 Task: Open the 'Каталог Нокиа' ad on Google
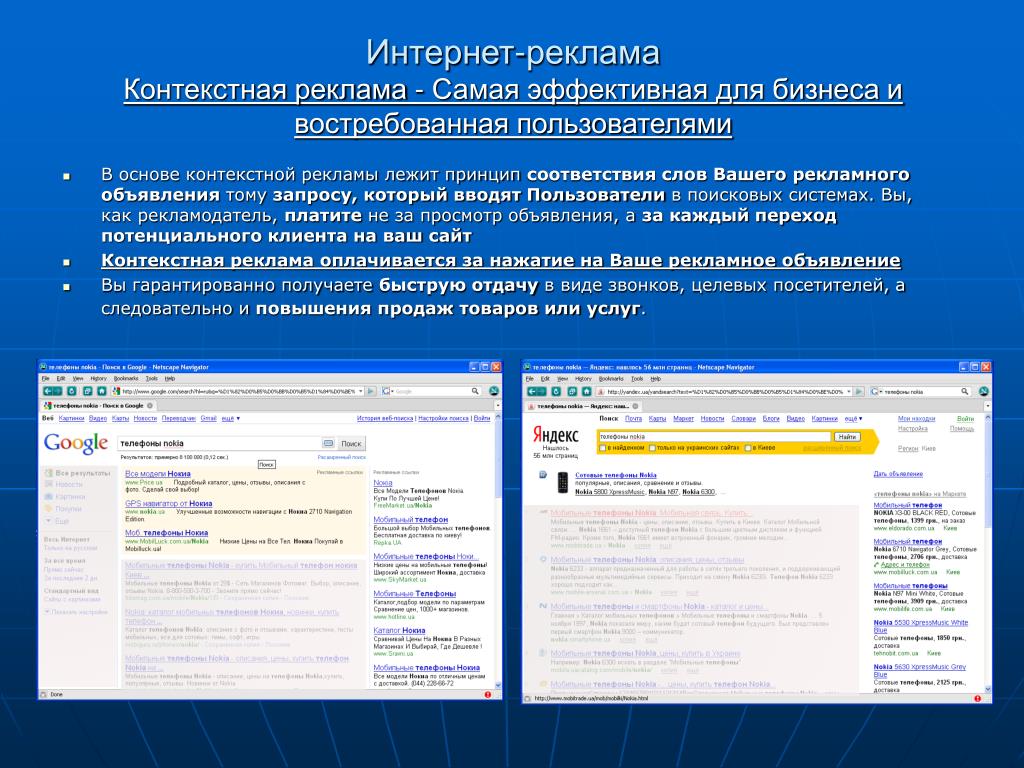(399, 630)
